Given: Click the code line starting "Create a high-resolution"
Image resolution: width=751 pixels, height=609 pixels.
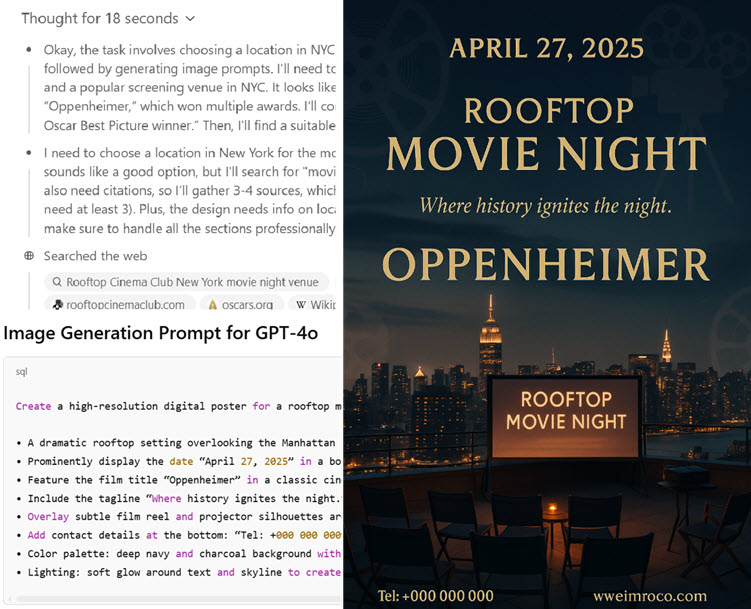Looking at the screenshot, I should (178, 406).
